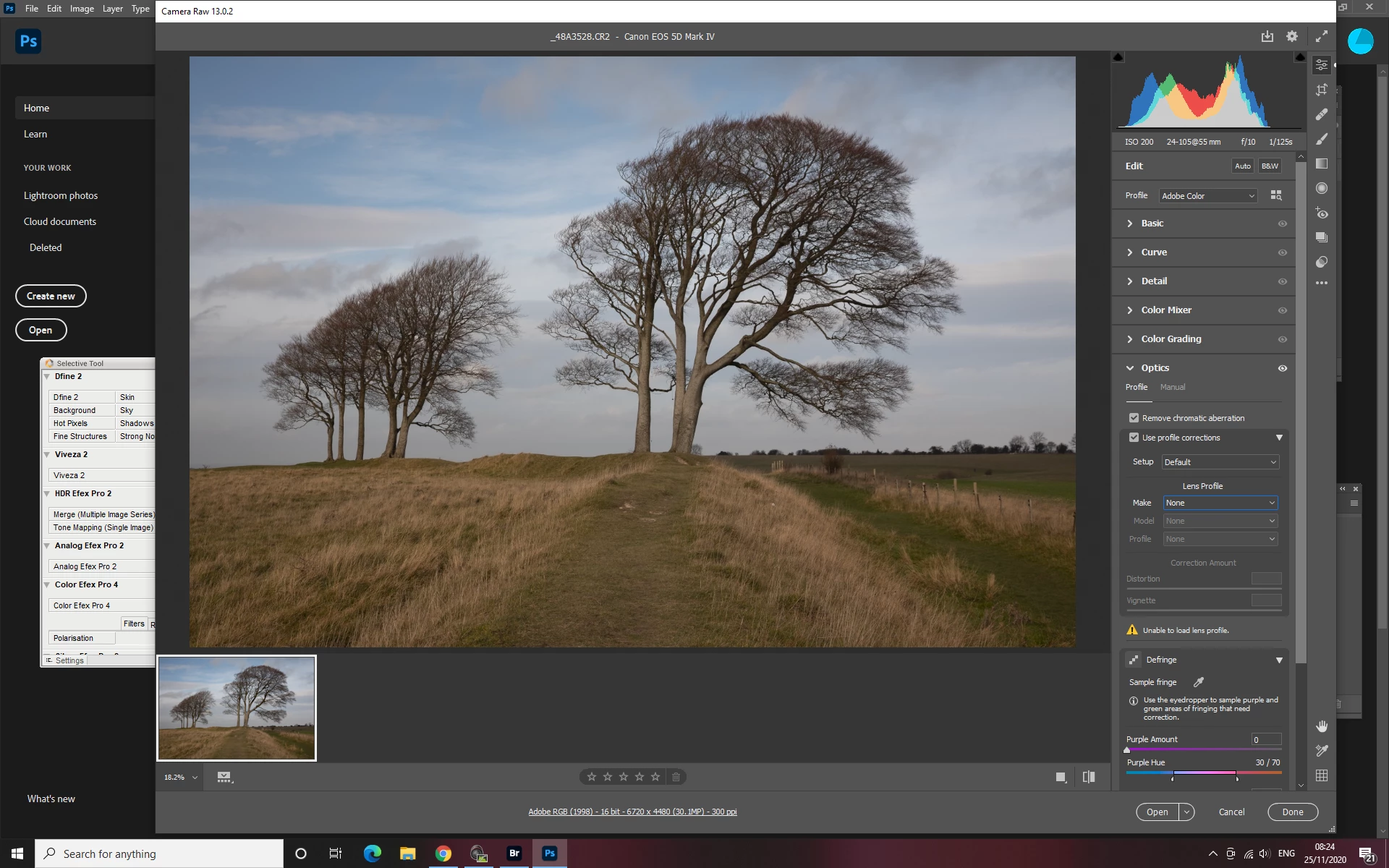Screen dimensions: 1389x868
Task: Click the Done button
Action: point(1292,812)
